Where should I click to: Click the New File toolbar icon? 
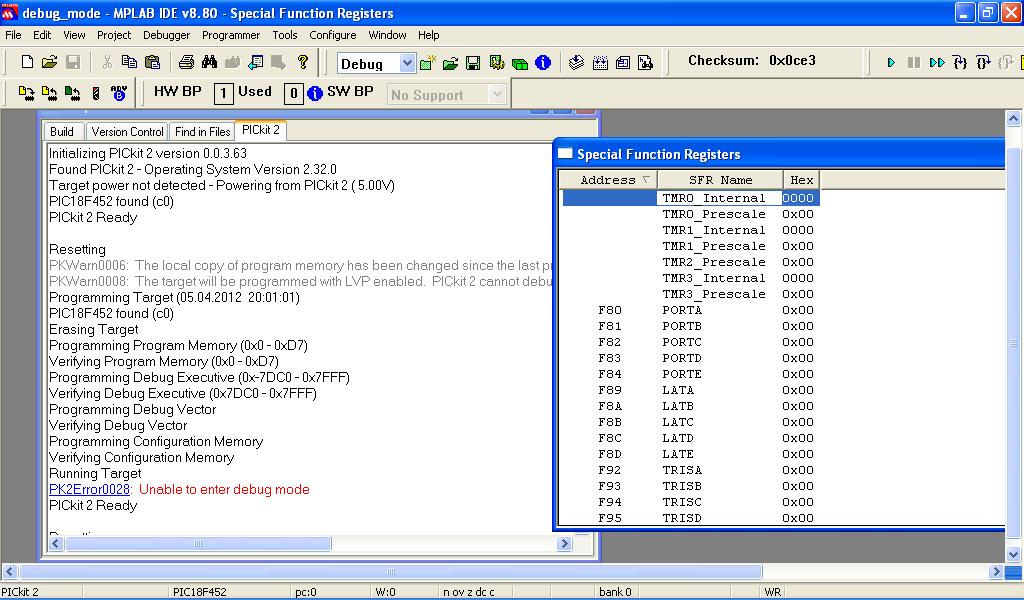click(27, 62)
